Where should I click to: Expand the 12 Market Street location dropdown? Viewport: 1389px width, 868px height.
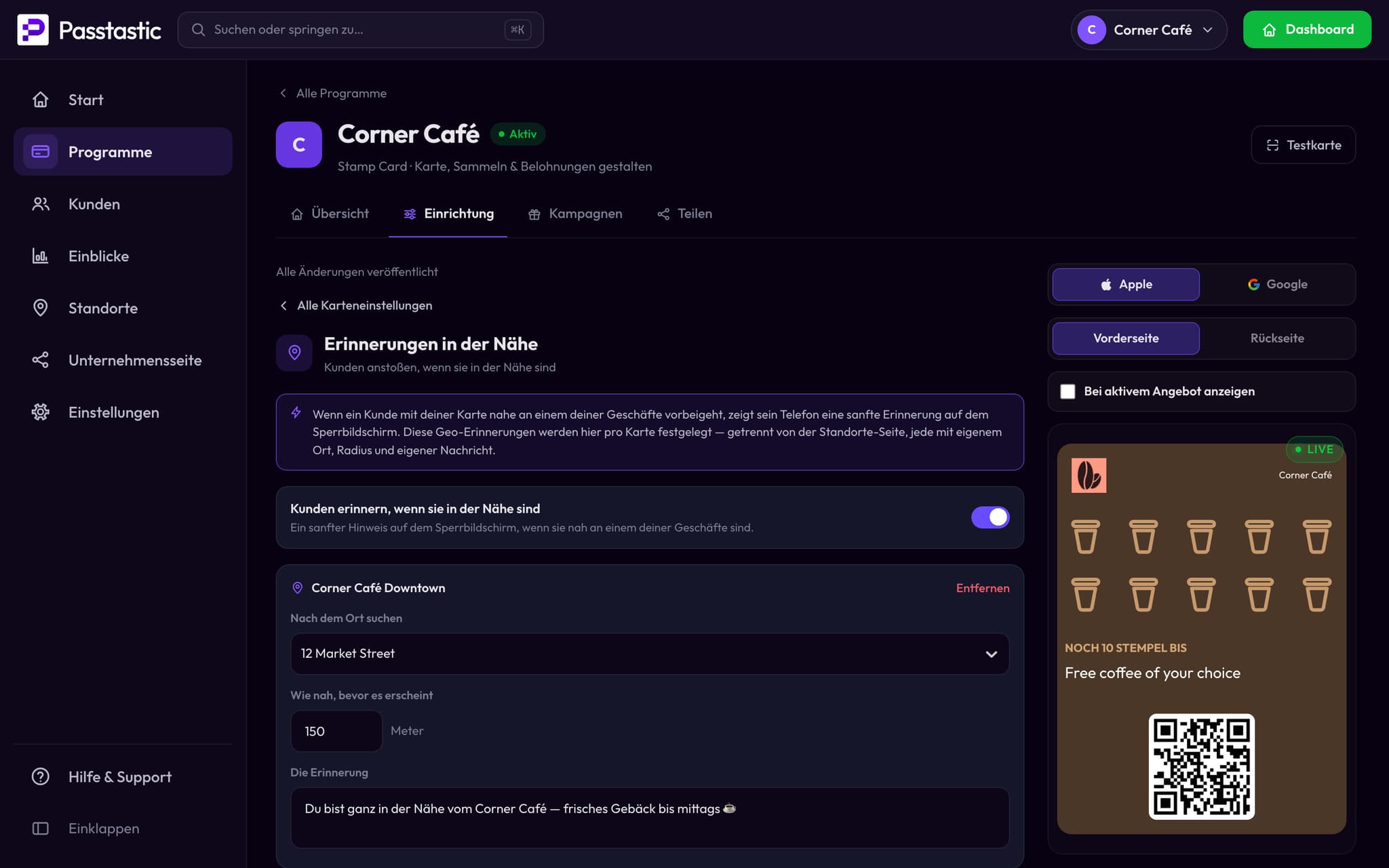tap(650, 654)
